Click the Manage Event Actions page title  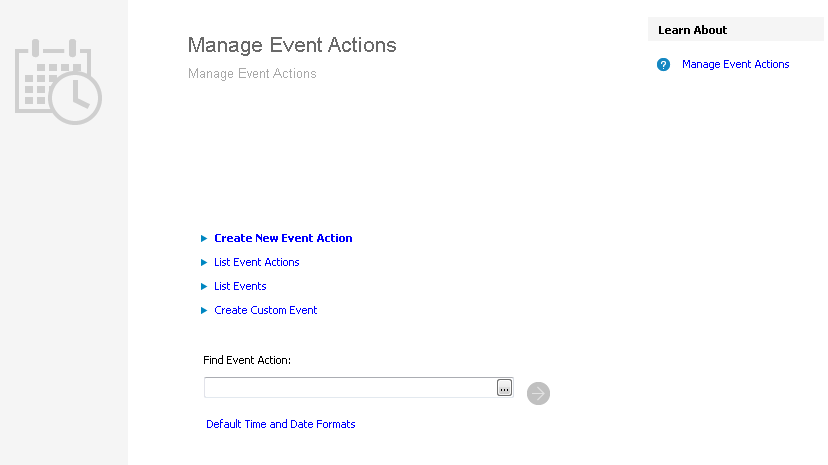point(292,45)
